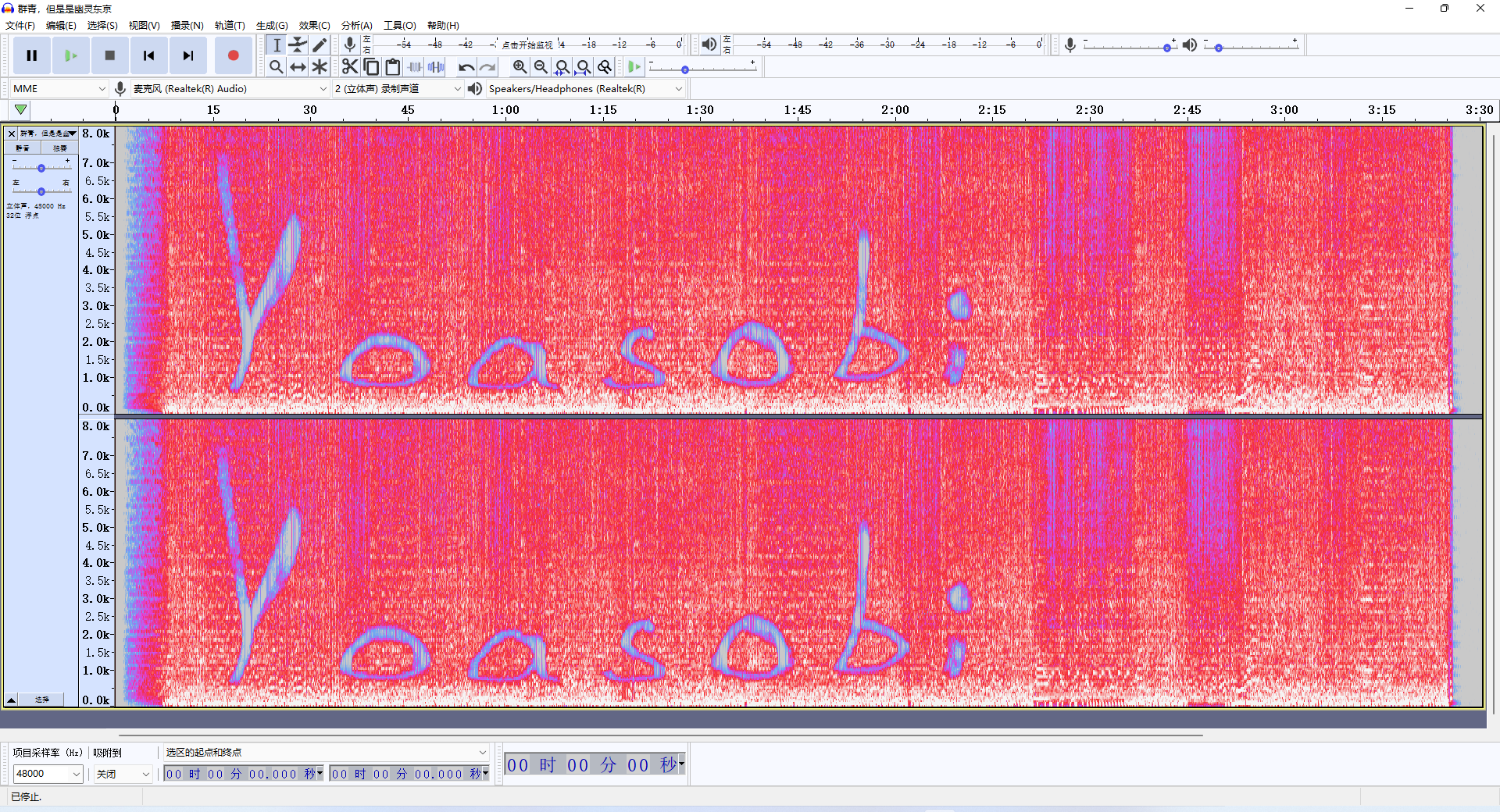Screen dimensions: 1500x812
Task: Open the 效果(C) menu
Action: [x=315, y=25]
